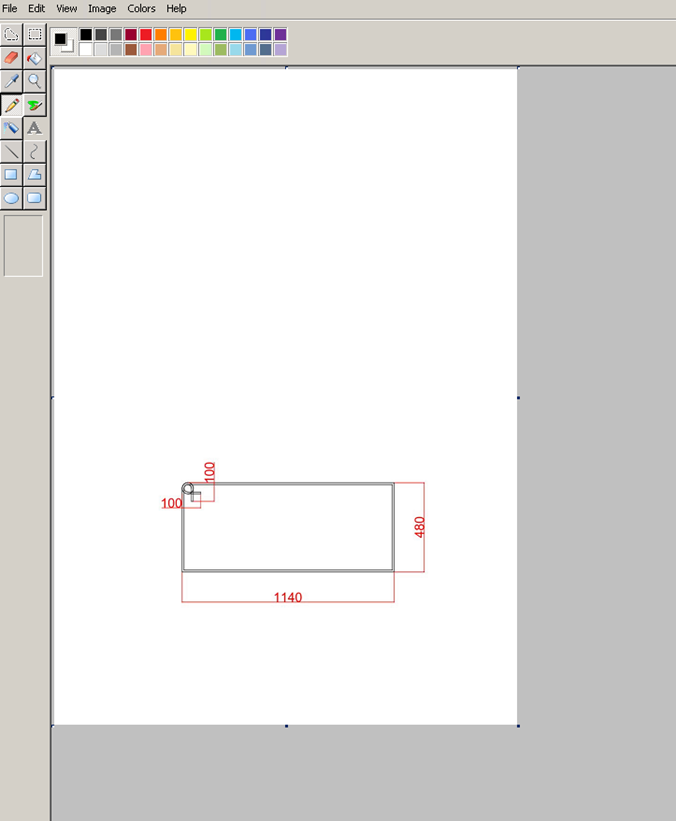Open the File menu
This screenshot has width=676, height=821.
pyautogui.click(x=9, y=8)
